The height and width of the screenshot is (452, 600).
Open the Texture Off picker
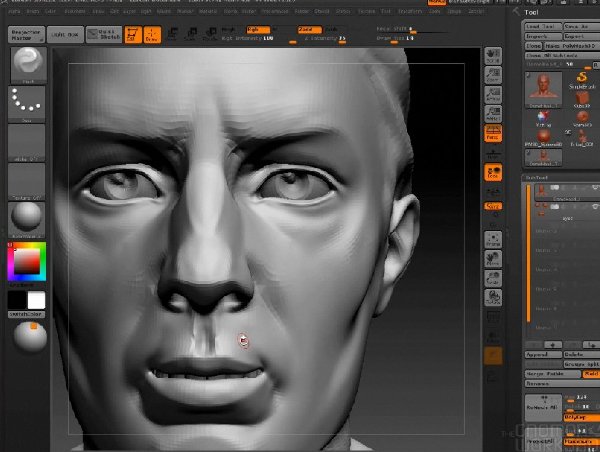pyautogui.click(x=26, y=181)
